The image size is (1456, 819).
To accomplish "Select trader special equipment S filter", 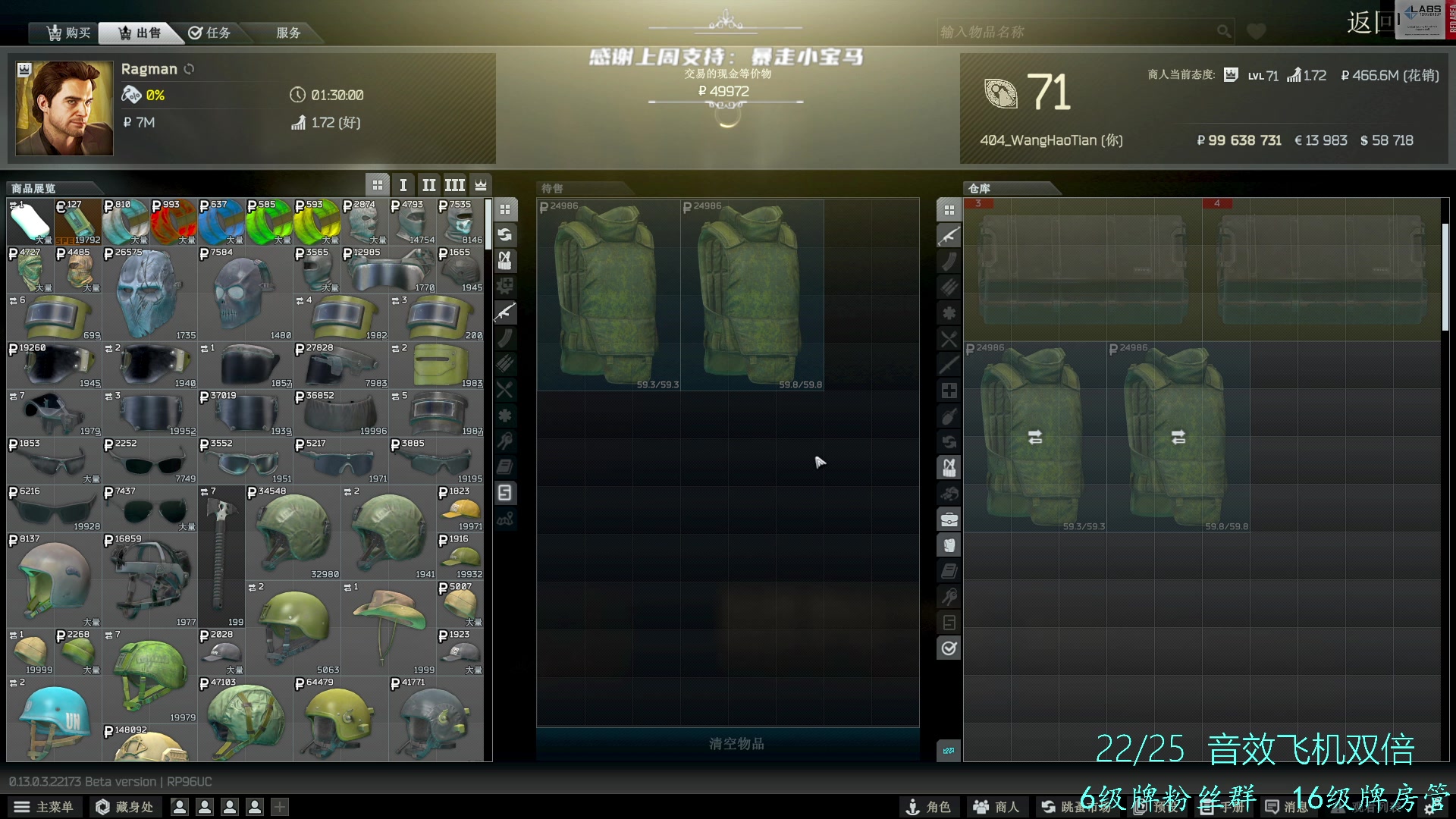I will point(505,493).
